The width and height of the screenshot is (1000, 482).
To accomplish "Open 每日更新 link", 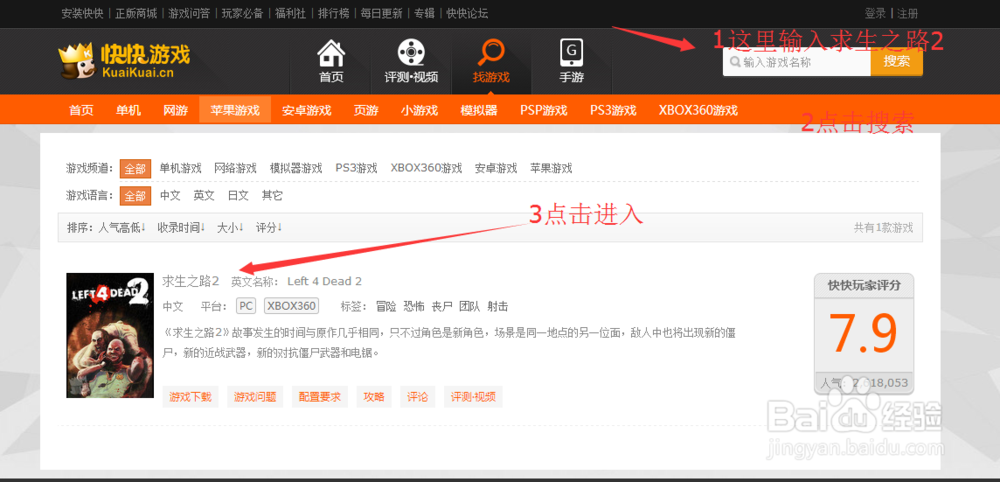I will [x=381, y=13].
